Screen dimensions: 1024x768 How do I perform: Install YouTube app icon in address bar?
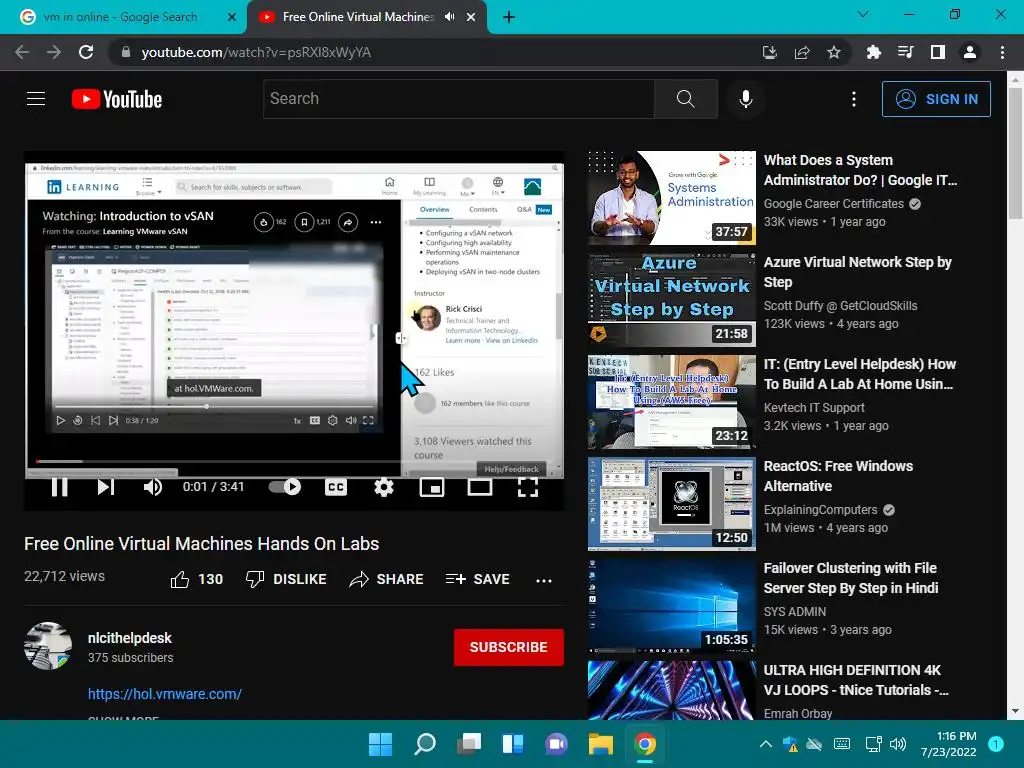tap(770, 52)
